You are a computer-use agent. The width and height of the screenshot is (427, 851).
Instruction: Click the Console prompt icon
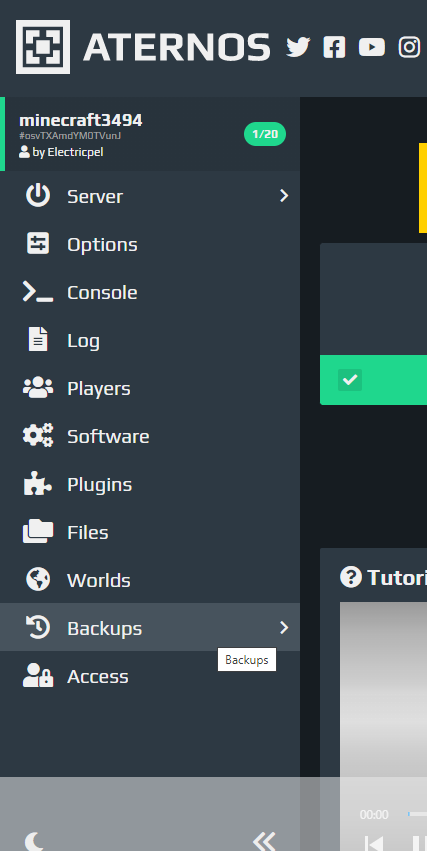pyautogui.click(x=38, y=292)
